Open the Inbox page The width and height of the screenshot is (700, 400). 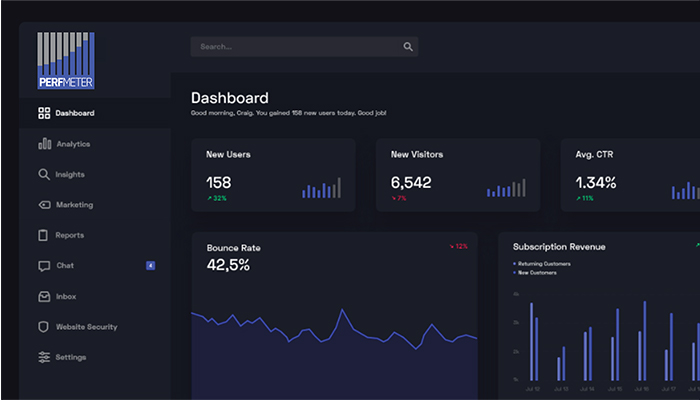tap(95, 296)
